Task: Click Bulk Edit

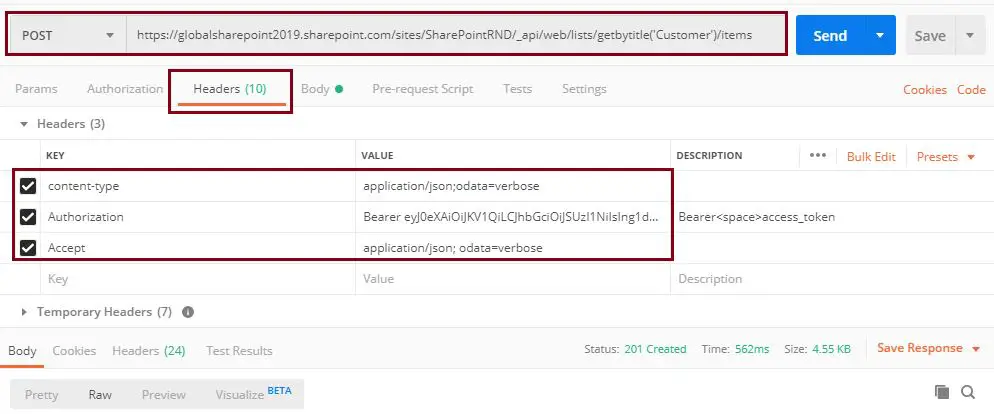Action: (x=871, y=157)
